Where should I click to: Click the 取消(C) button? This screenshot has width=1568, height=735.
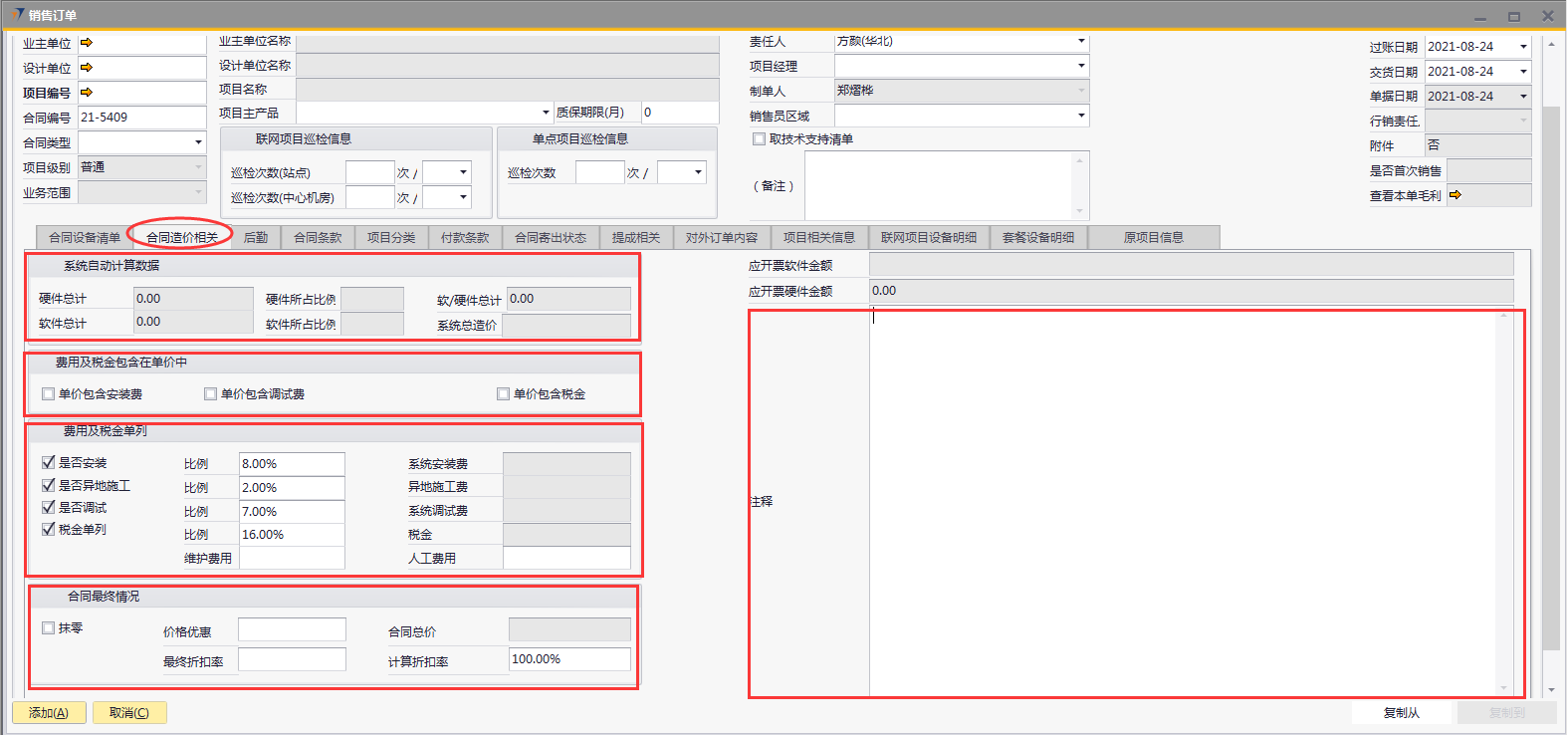tap(129, 713)
